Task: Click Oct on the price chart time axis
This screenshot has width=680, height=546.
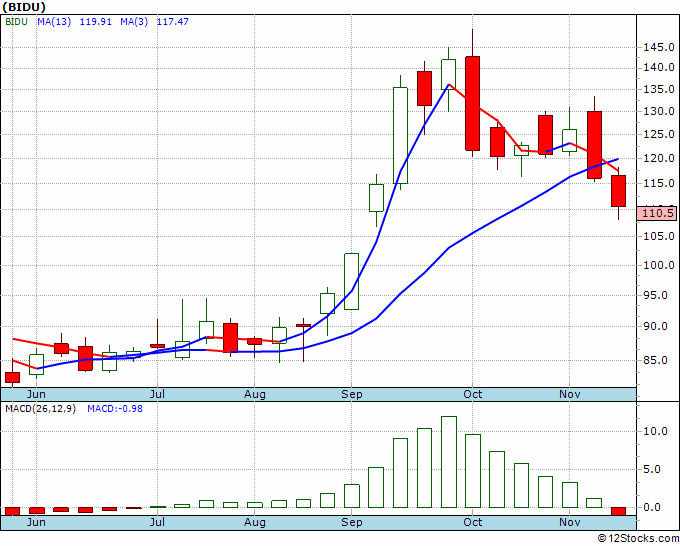Action: (x=473, y=394)
